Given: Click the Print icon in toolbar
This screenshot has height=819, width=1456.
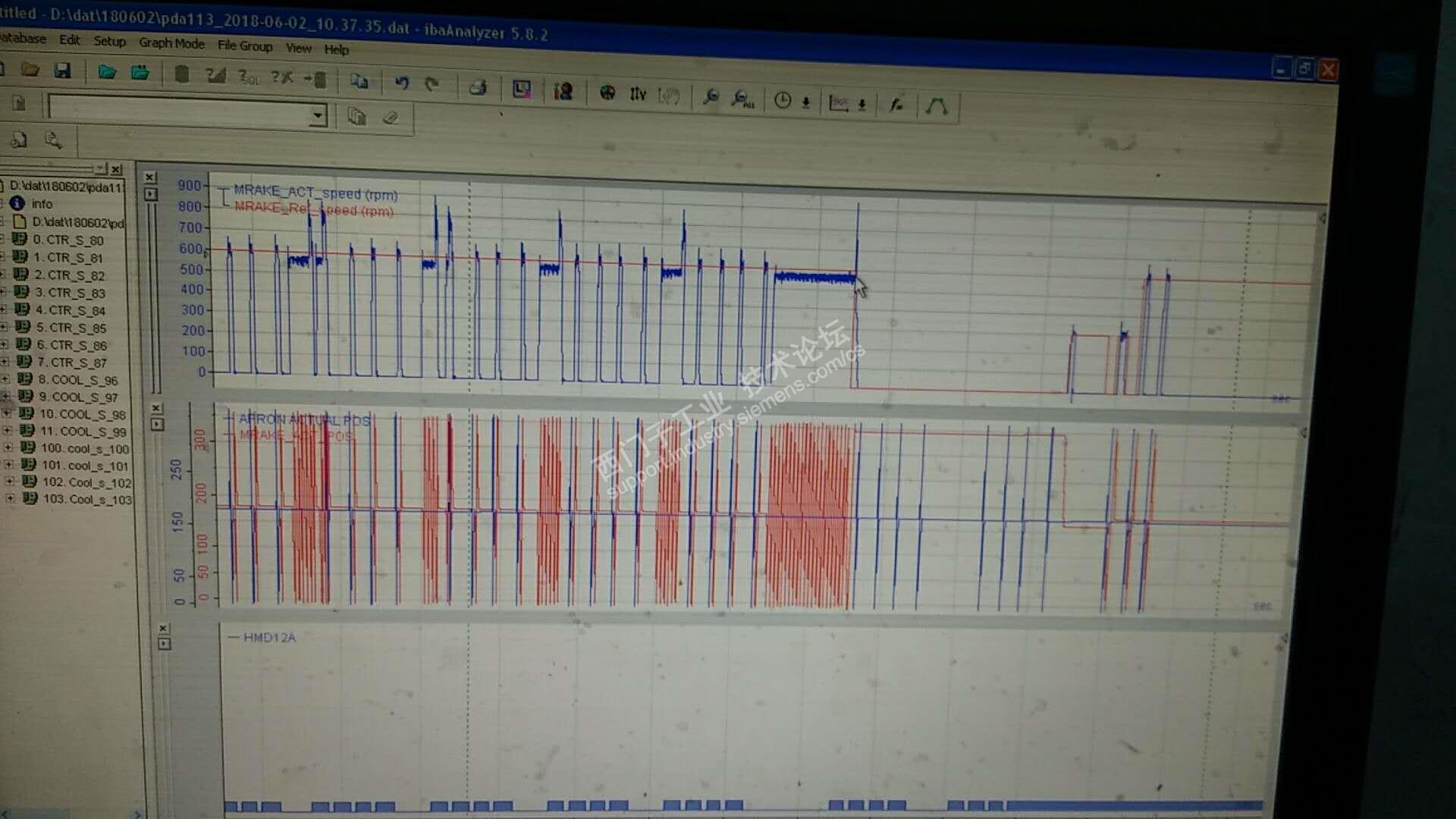Looking at the screenshot, I should (478, 88).
